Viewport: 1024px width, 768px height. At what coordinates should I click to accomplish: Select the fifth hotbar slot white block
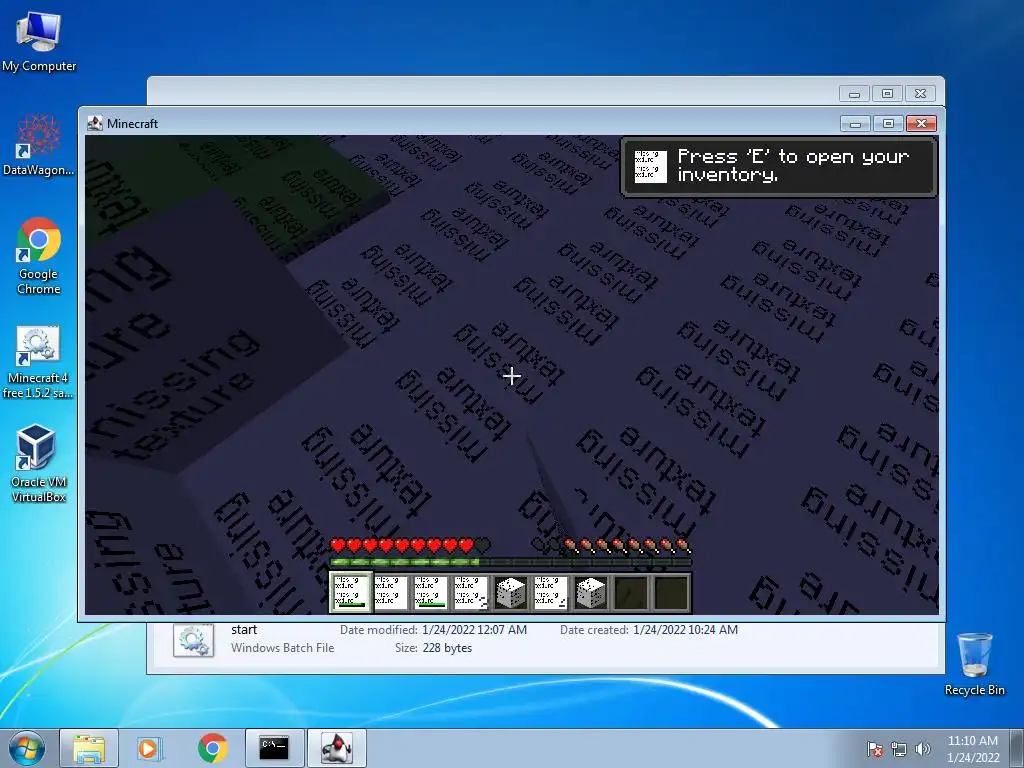(x=511, y=592)
